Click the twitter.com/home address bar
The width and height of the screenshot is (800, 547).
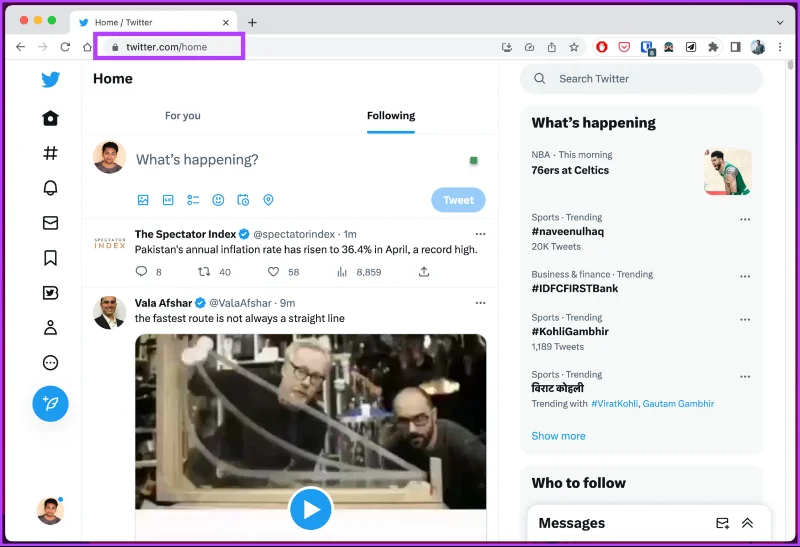(x=169, y=47)
